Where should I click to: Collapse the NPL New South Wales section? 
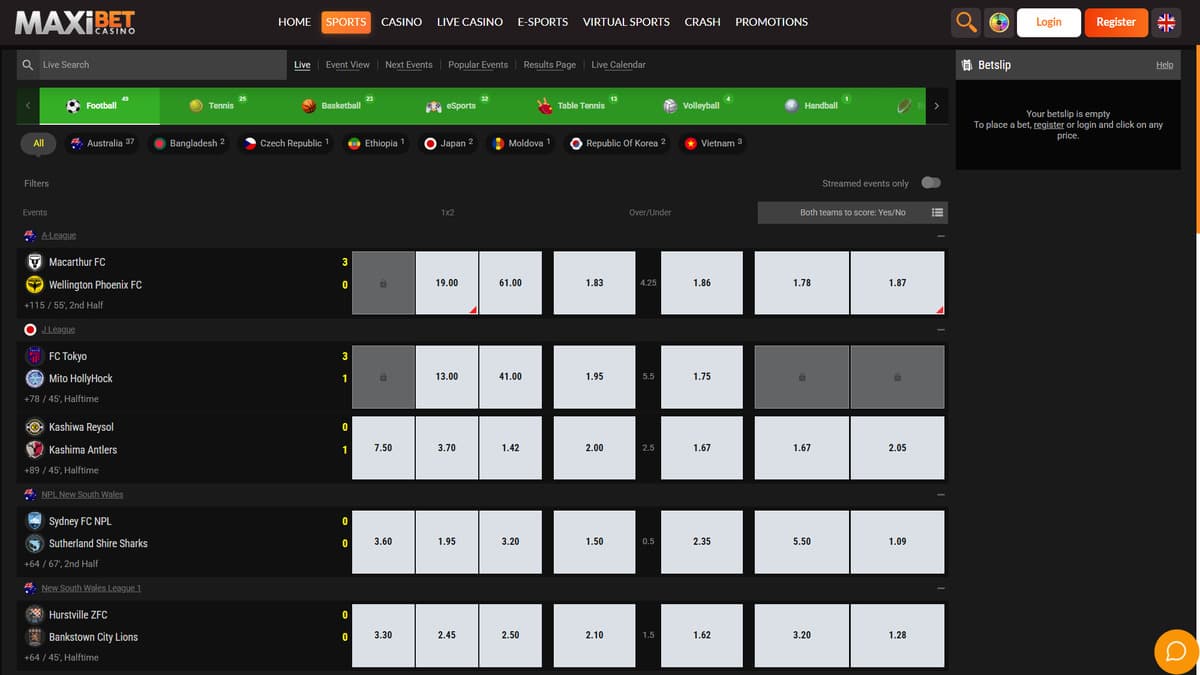click(x=941, y=495)
